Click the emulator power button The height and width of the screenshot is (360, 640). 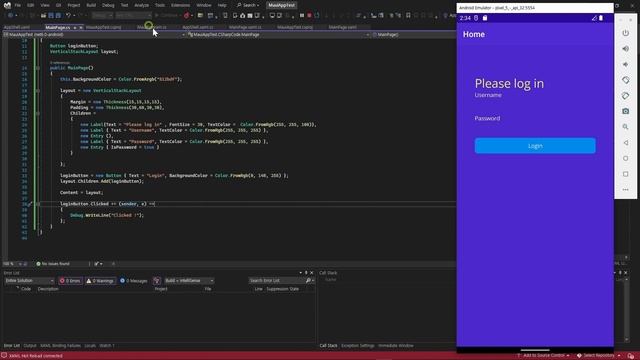click(625, 33)
